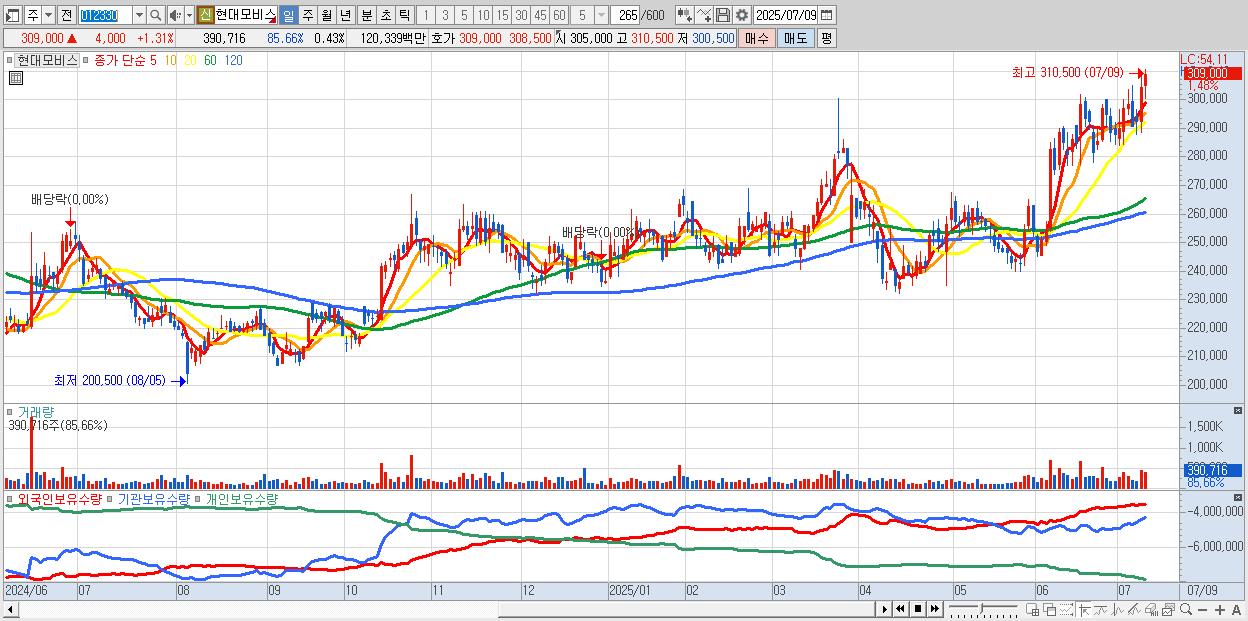Screen dimensions: 1248x621
Task: Toggle the crosshair cursor icon
Action: point(1085,609)
